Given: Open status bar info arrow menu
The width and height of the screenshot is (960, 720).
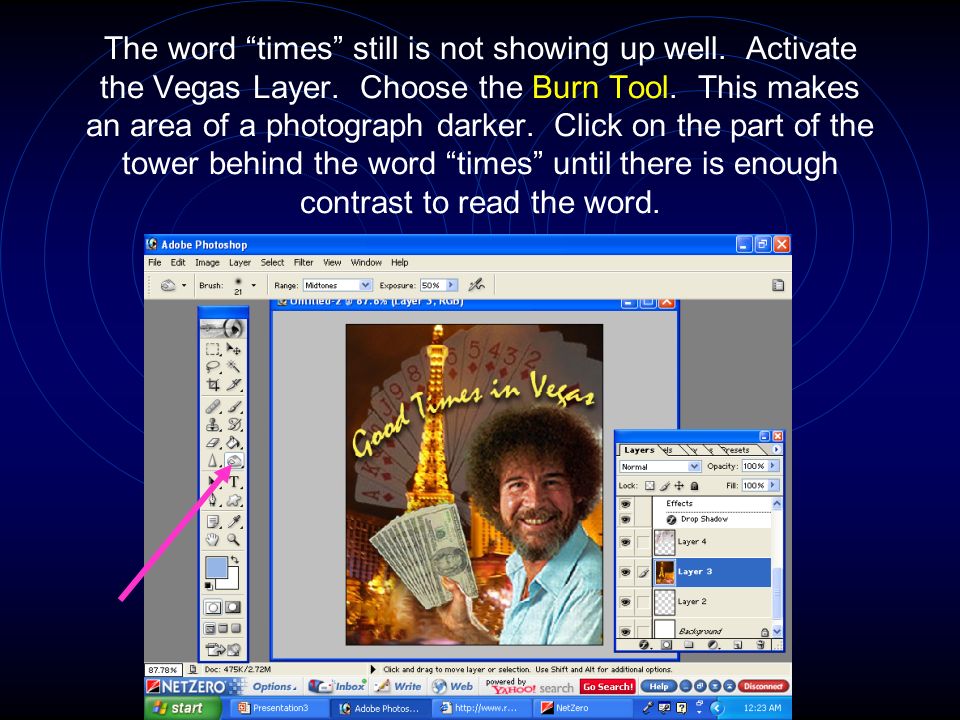Looking at the screenshot, I should [x=373, y=669].
